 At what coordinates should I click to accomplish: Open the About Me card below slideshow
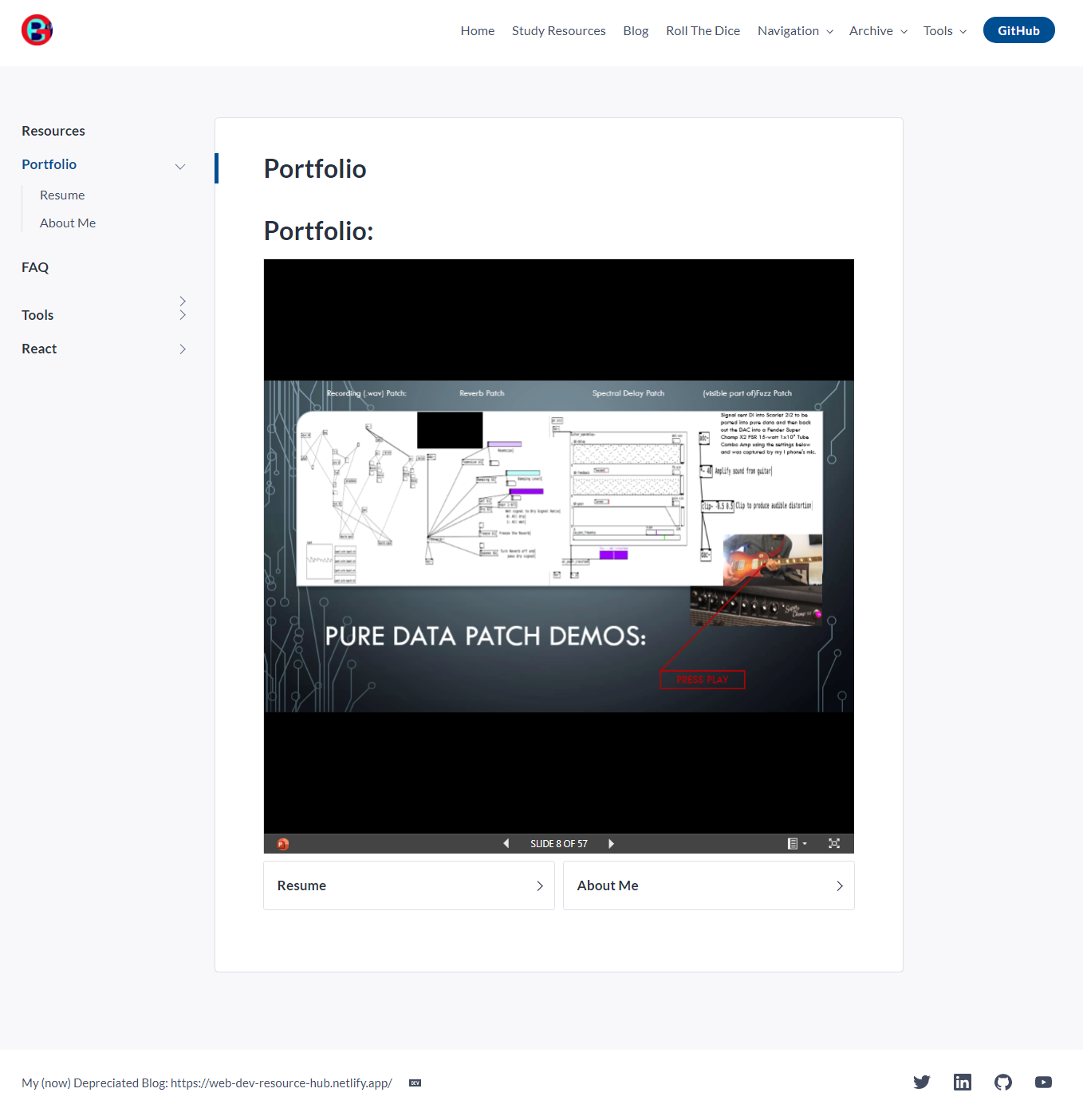pos(709,885)
